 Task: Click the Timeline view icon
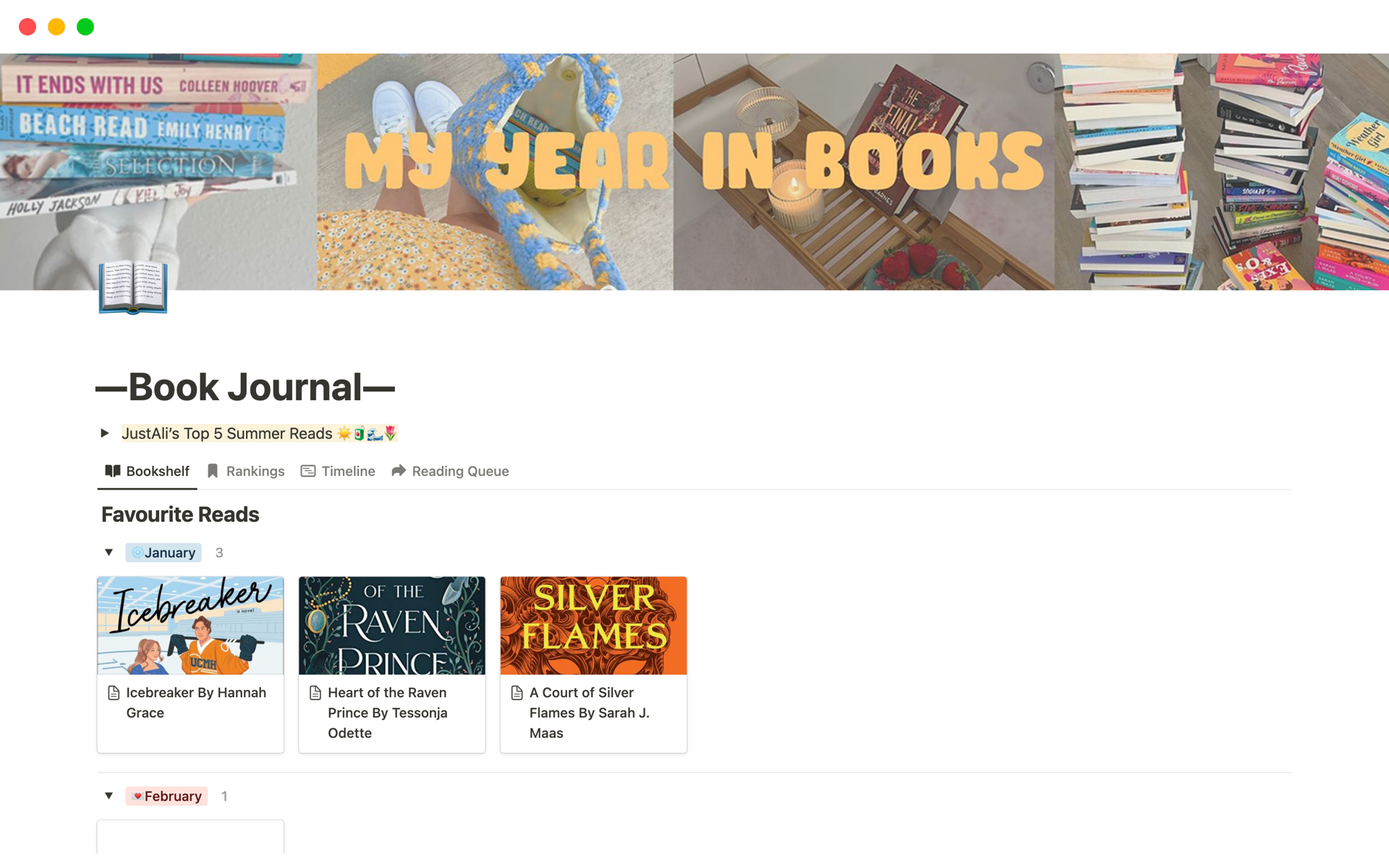pos(308,471)
